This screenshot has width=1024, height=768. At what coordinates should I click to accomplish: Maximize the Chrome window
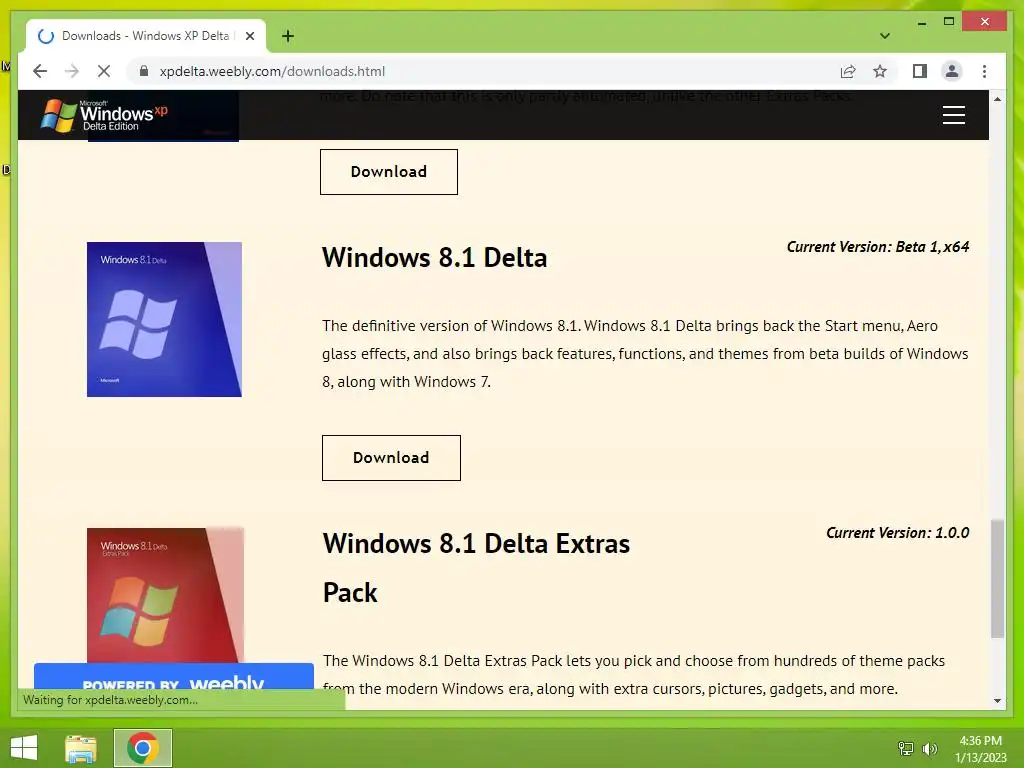click(949, 22)
